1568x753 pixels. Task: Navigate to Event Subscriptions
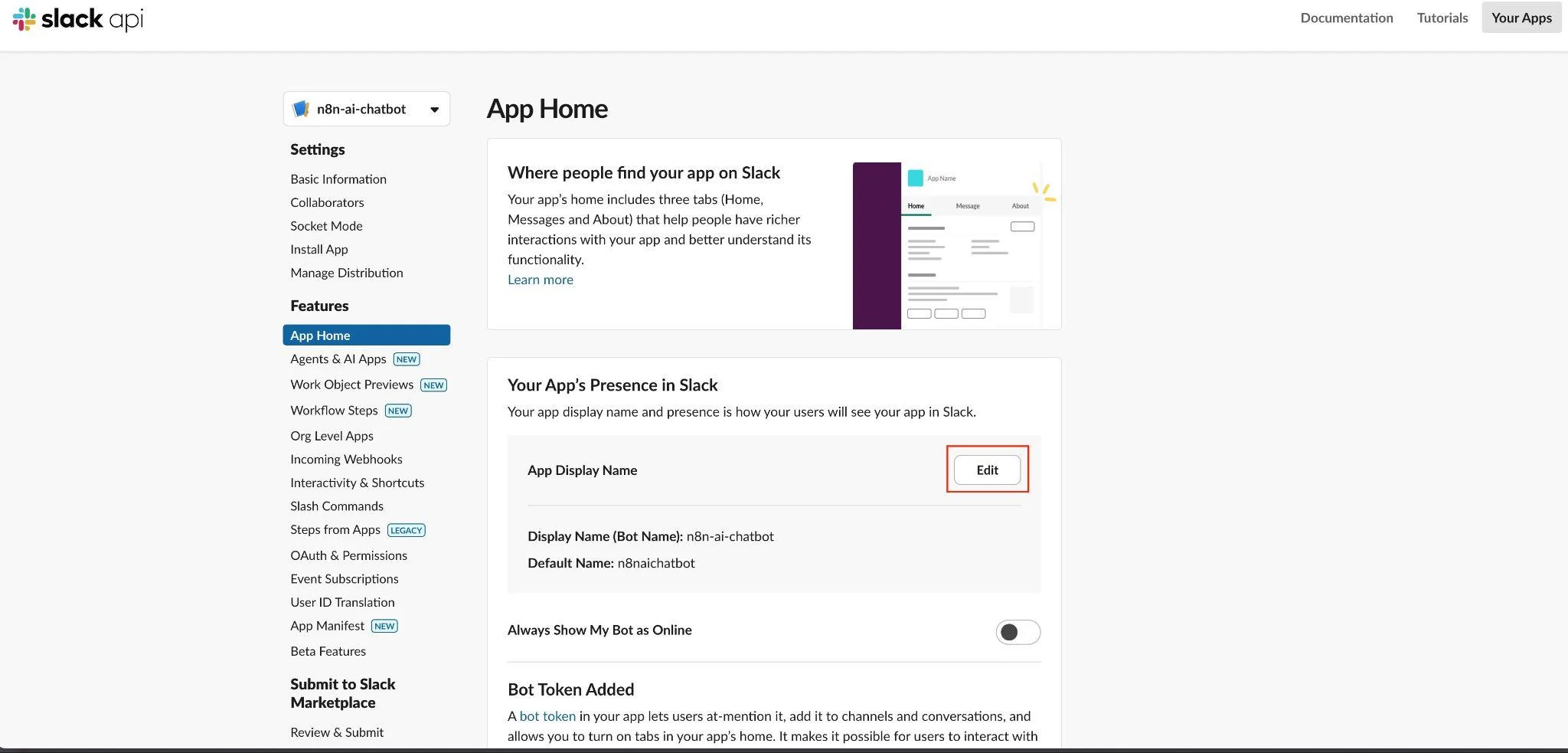(344, 579)
